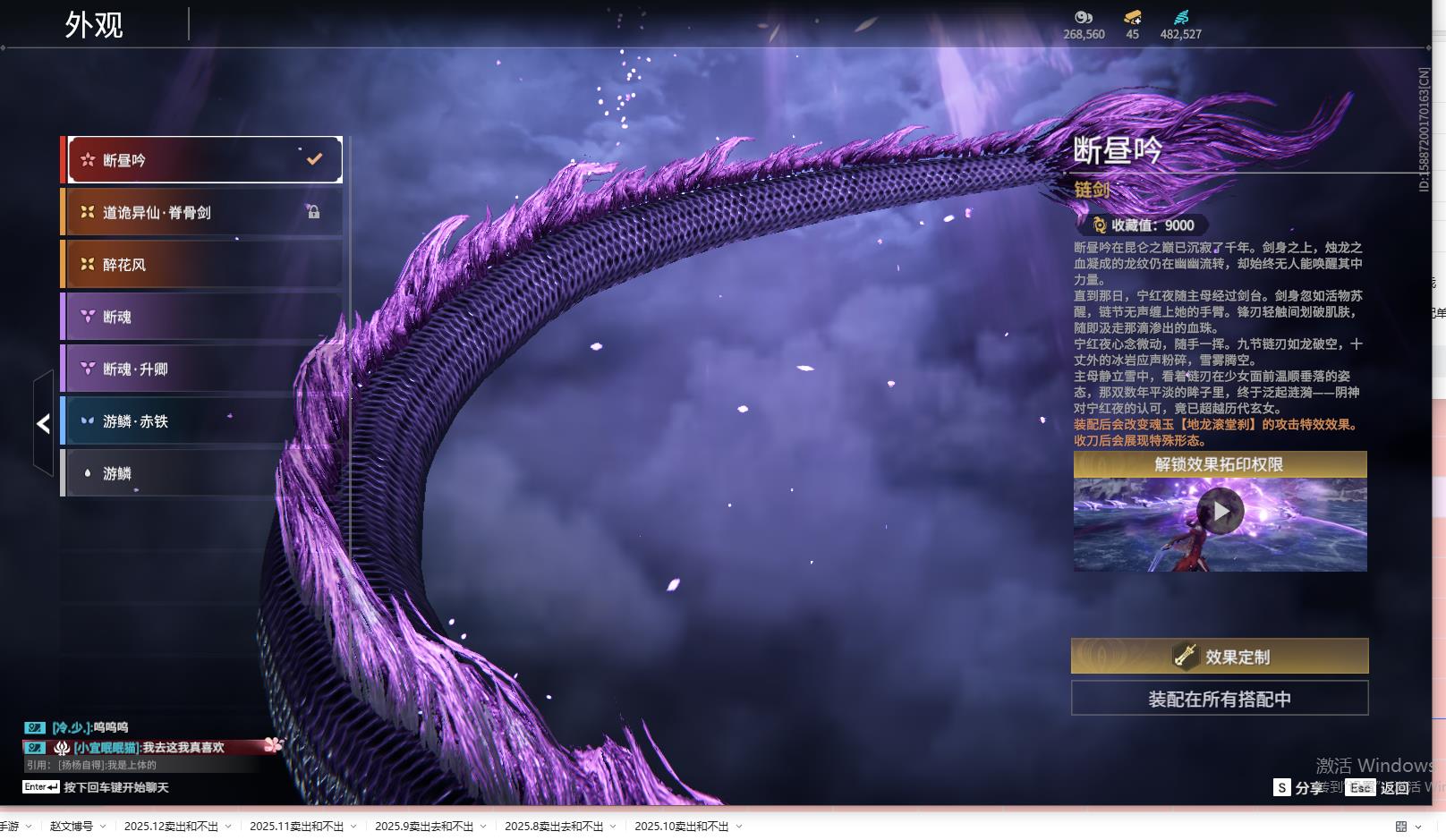This screenshot has width=1446, height=840.
Task: Click the gold bar currency icon
Action: 1132,17
